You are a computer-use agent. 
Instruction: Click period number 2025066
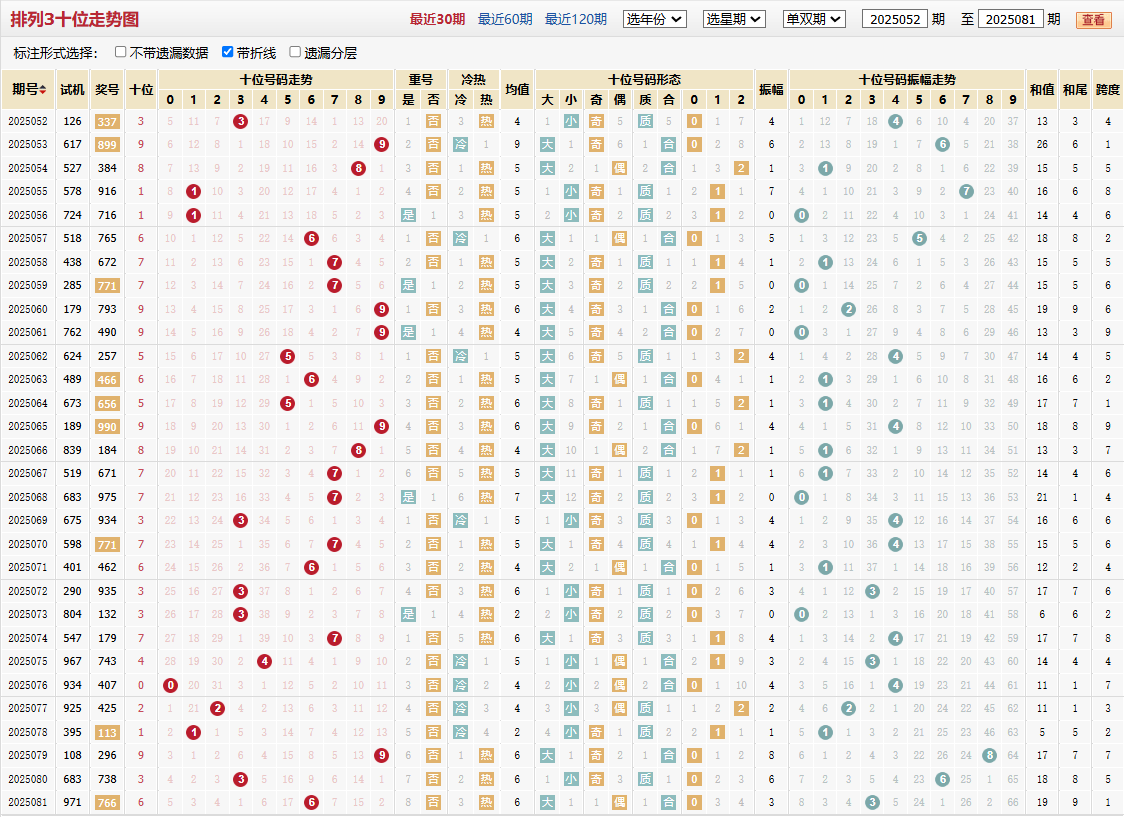pos(28,450)
